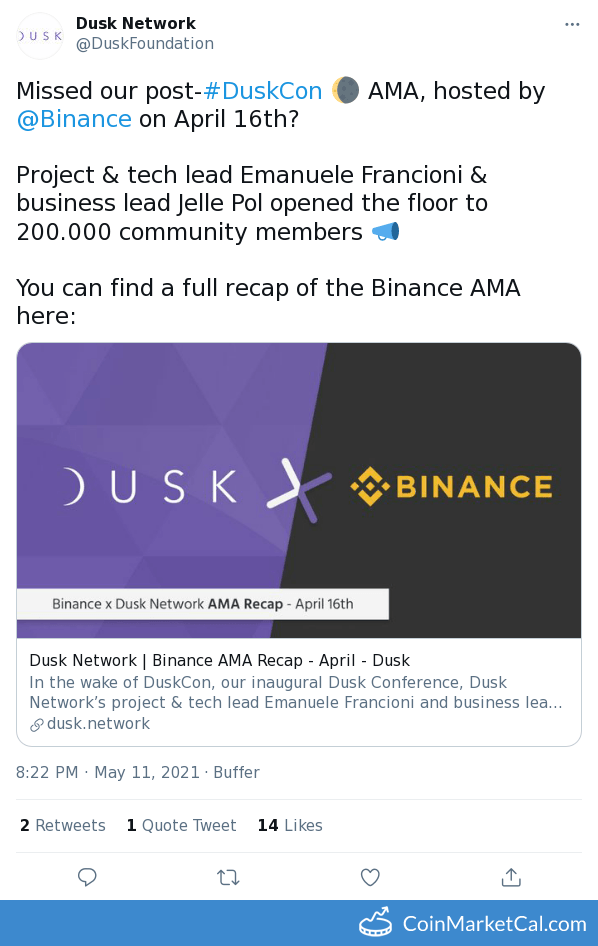Click the Dusk Network display name

coord(136,24)
